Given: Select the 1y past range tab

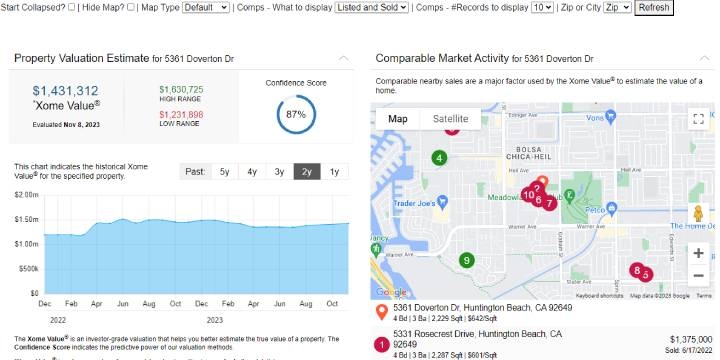Looking at the screenshot, I should pos(334,172).
